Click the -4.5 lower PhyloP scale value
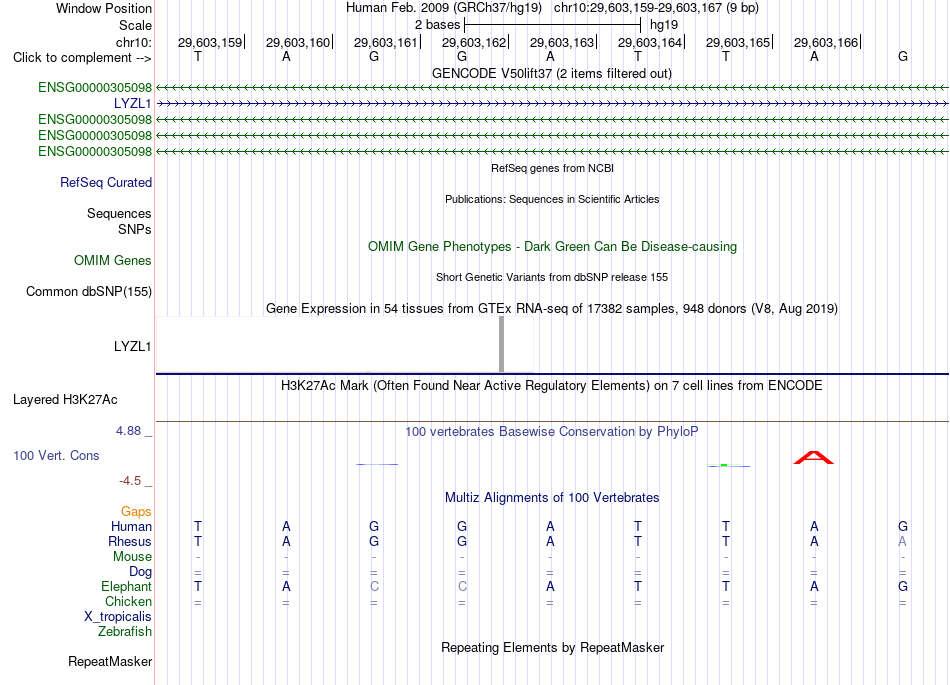The width and height of the screenshot is (950, 685). point(130,481)
